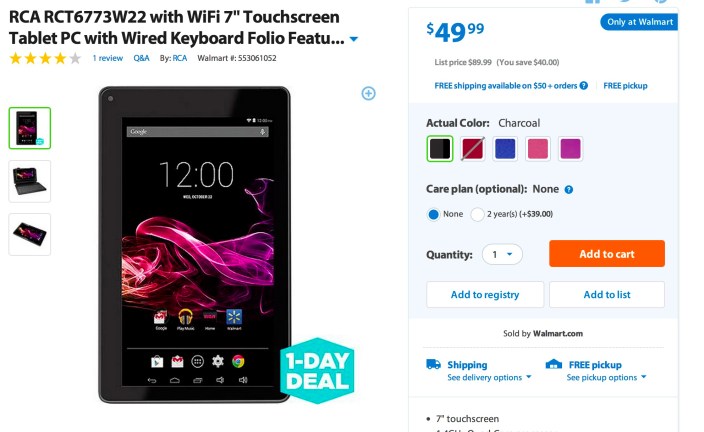The width and height of the screenshot is (704, 432).
Task: Expand See pickup options
Action: point(606,377)
